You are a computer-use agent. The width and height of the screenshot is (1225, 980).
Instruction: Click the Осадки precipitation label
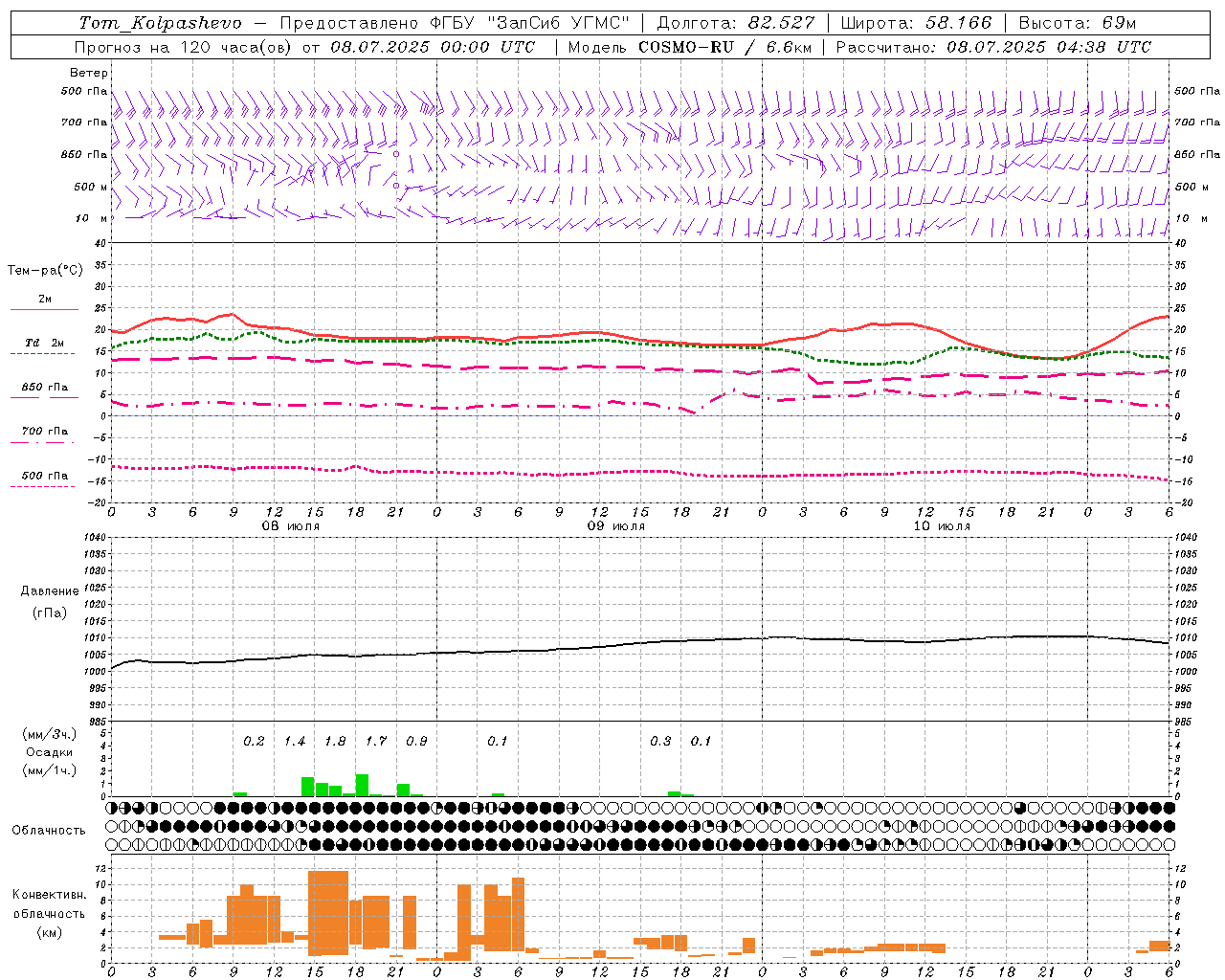tap(50, 752)
